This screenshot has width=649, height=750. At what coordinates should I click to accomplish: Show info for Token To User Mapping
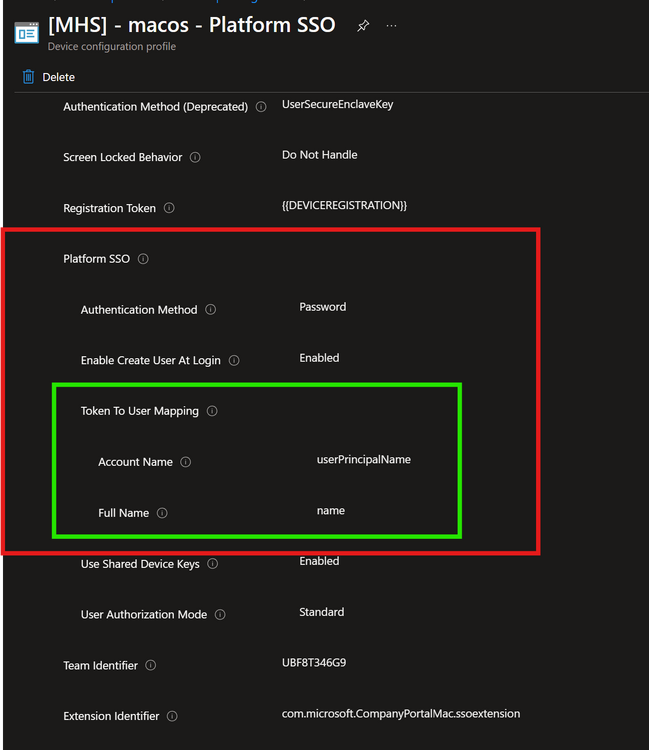[x=212, y=411]
